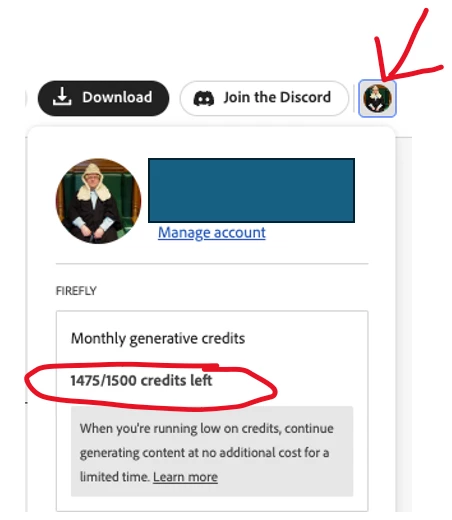Click the 'limited time' text before Learn more

coord(115,477)
